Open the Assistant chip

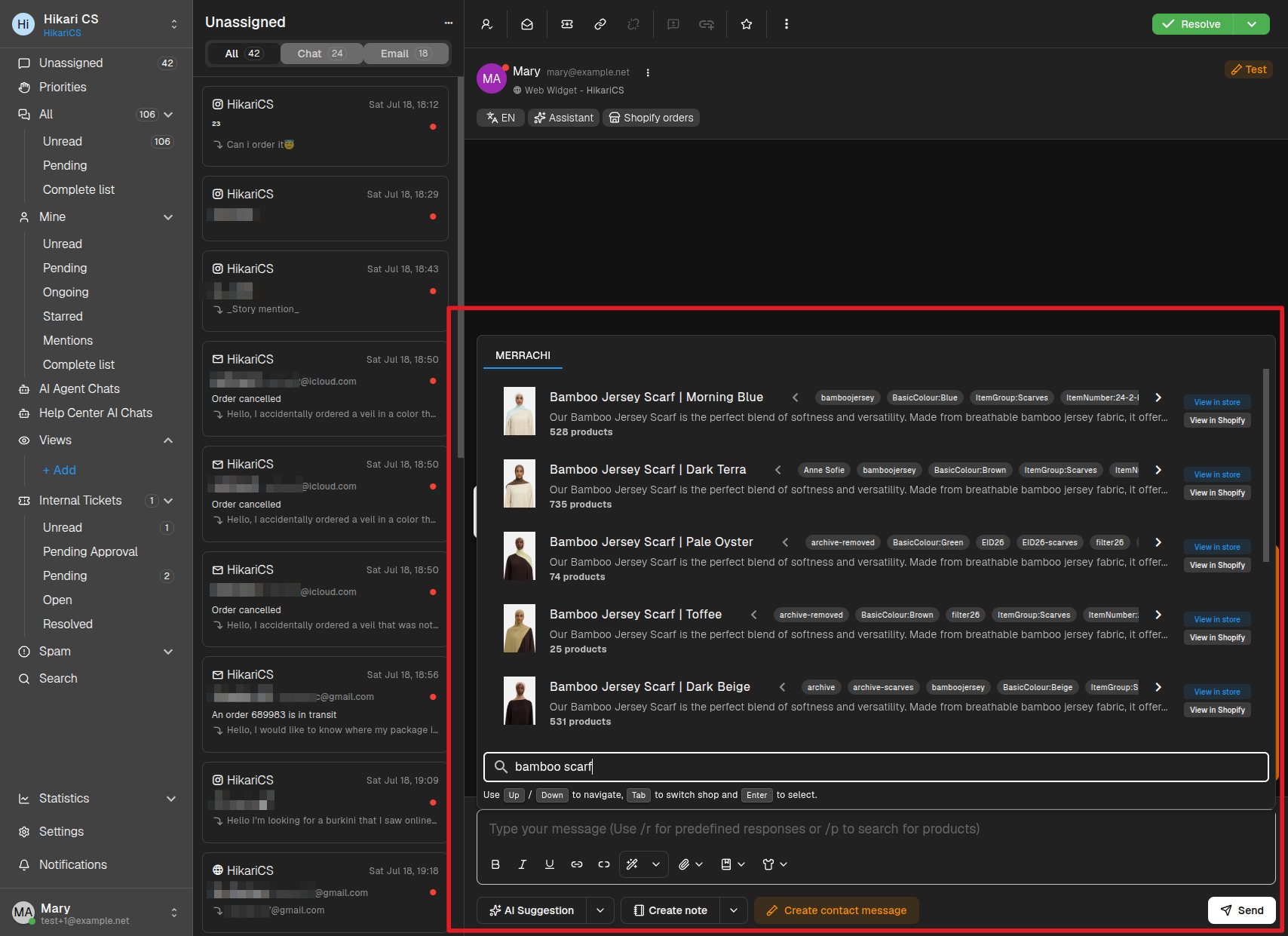coord(564,118)
